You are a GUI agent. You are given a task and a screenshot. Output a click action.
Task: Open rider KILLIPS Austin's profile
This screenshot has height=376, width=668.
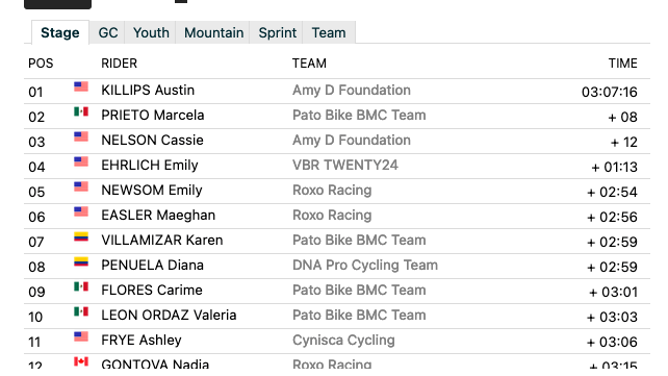pyautogui.click(x=148, y=90)
